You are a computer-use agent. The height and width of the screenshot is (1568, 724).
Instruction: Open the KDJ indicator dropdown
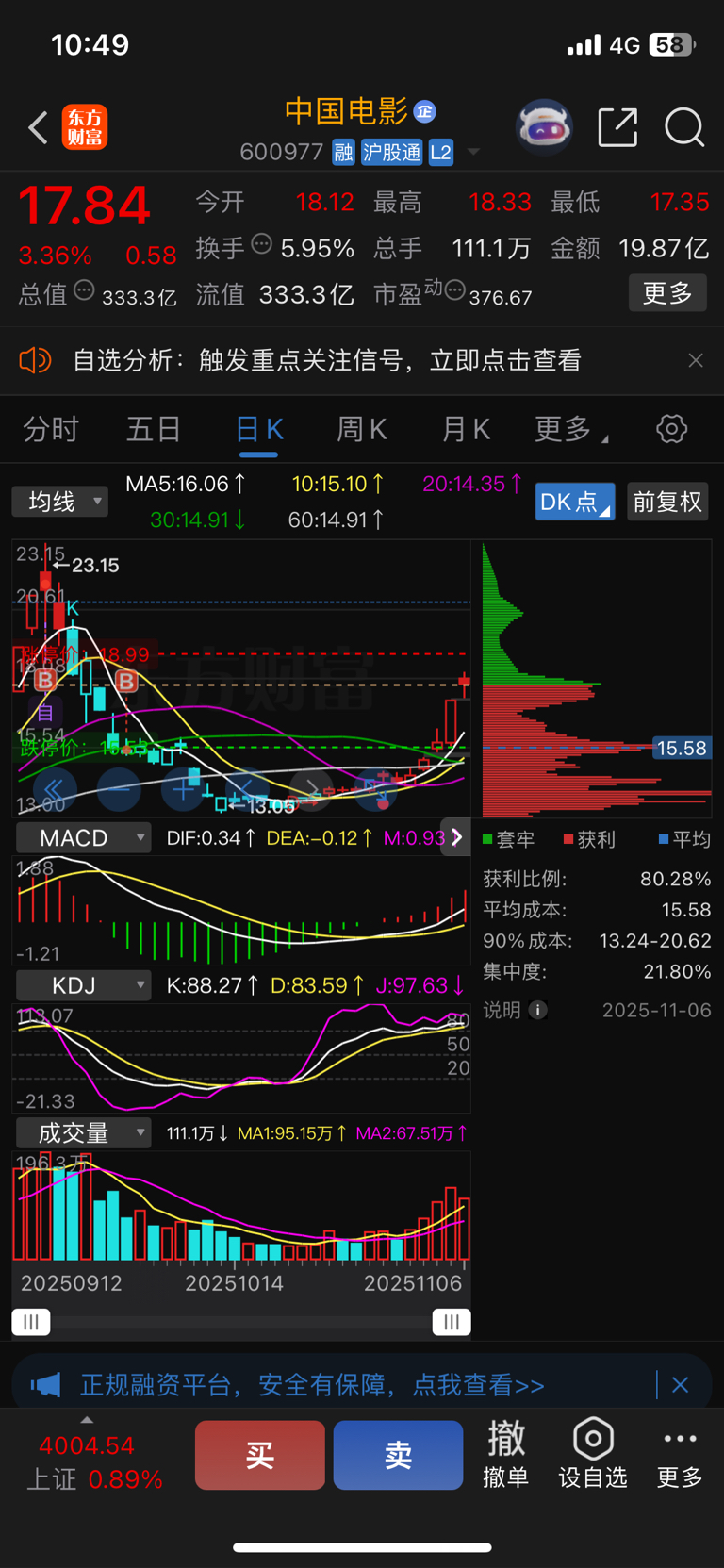point(83,985)
